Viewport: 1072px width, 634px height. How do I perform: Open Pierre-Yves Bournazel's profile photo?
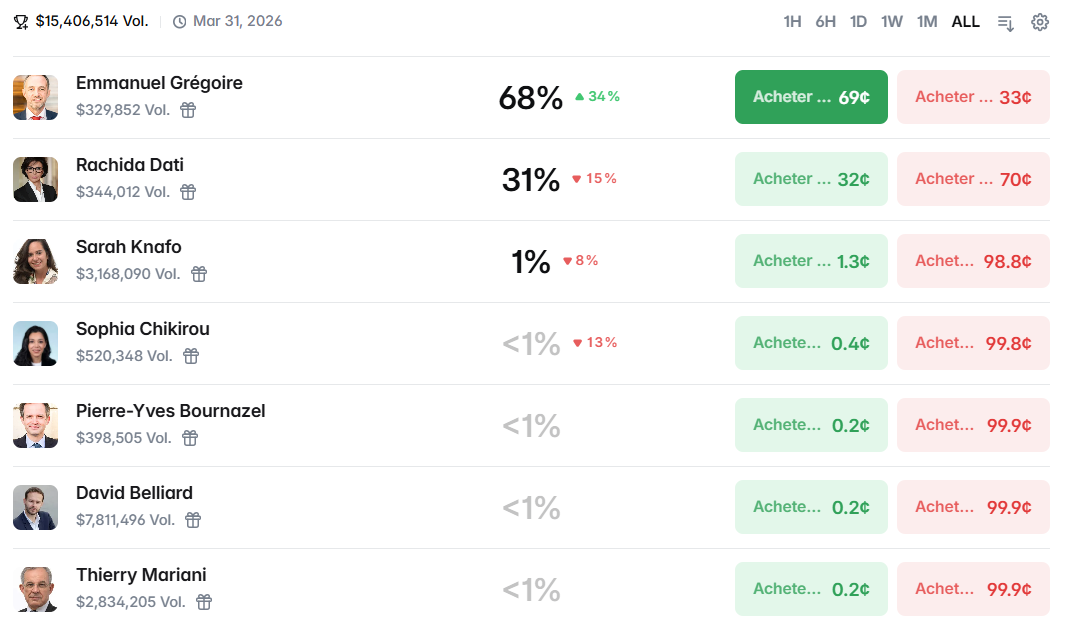pos(35,425)
